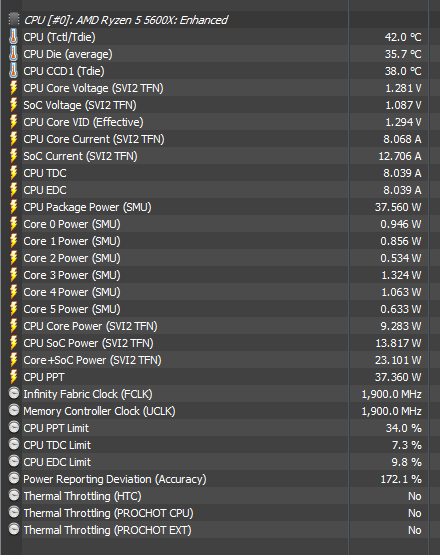Click gauge icon for CPU TDC Limit

(14, 444)
